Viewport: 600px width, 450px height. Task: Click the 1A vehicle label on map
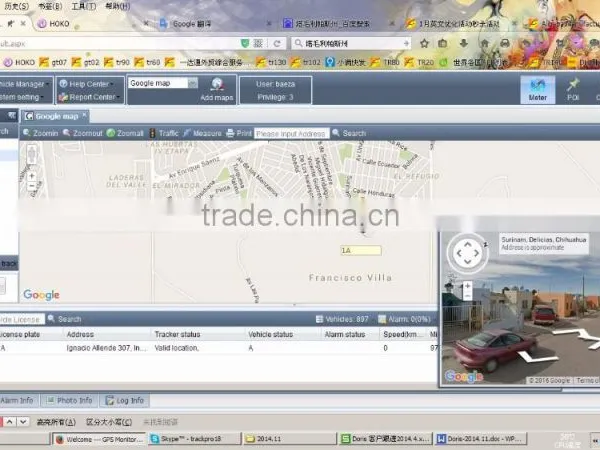pos(360,250)
